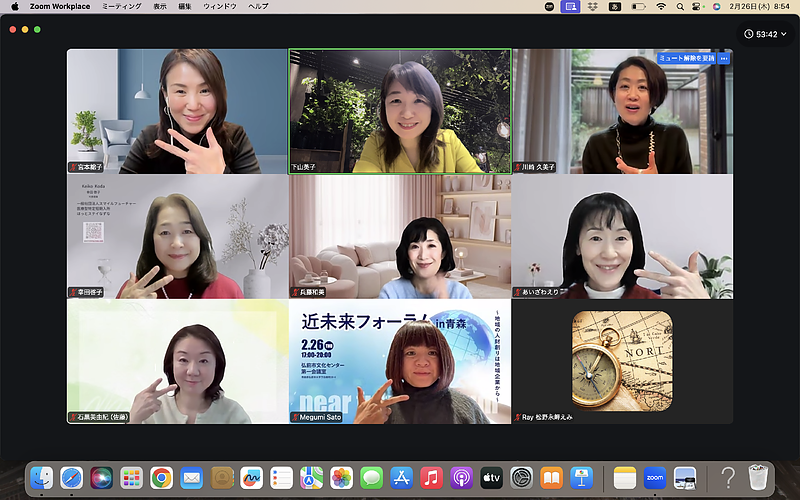The image size is (800, 500).
Task: Launch Safari from the Dock
Action: (71, 478)
